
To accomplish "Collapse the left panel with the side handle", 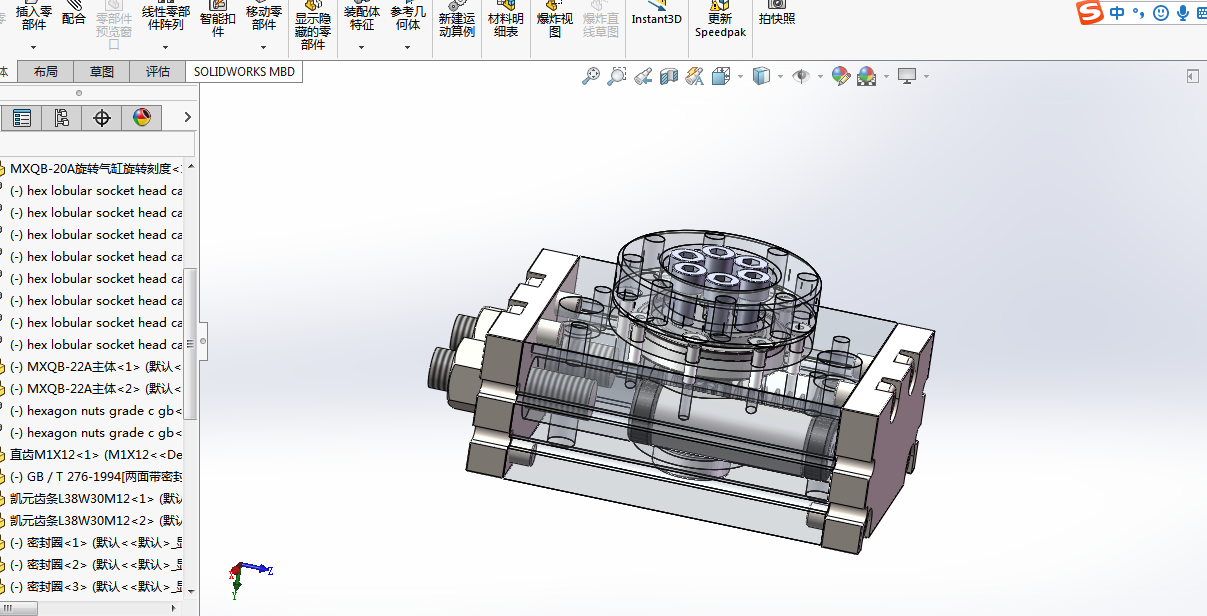I will click(x=204, y=341).
